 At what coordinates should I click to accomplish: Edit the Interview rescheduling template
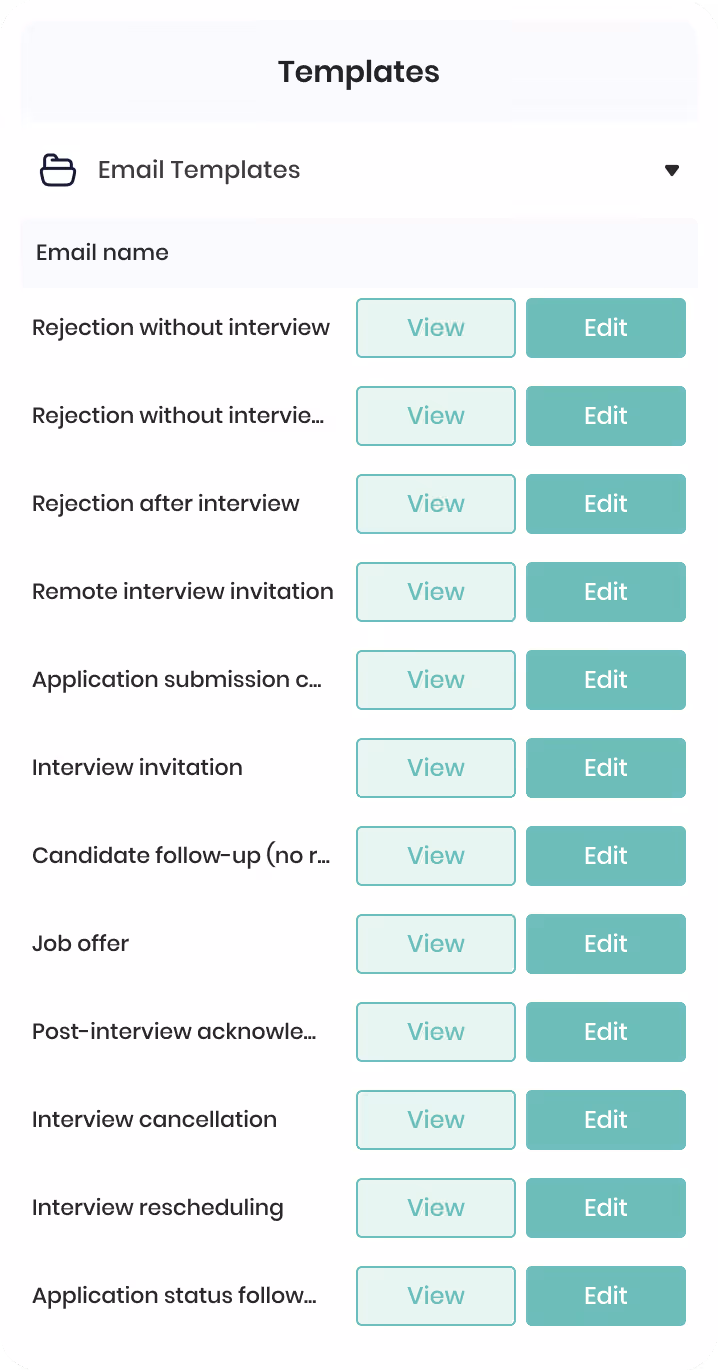tap(606, 1208)
